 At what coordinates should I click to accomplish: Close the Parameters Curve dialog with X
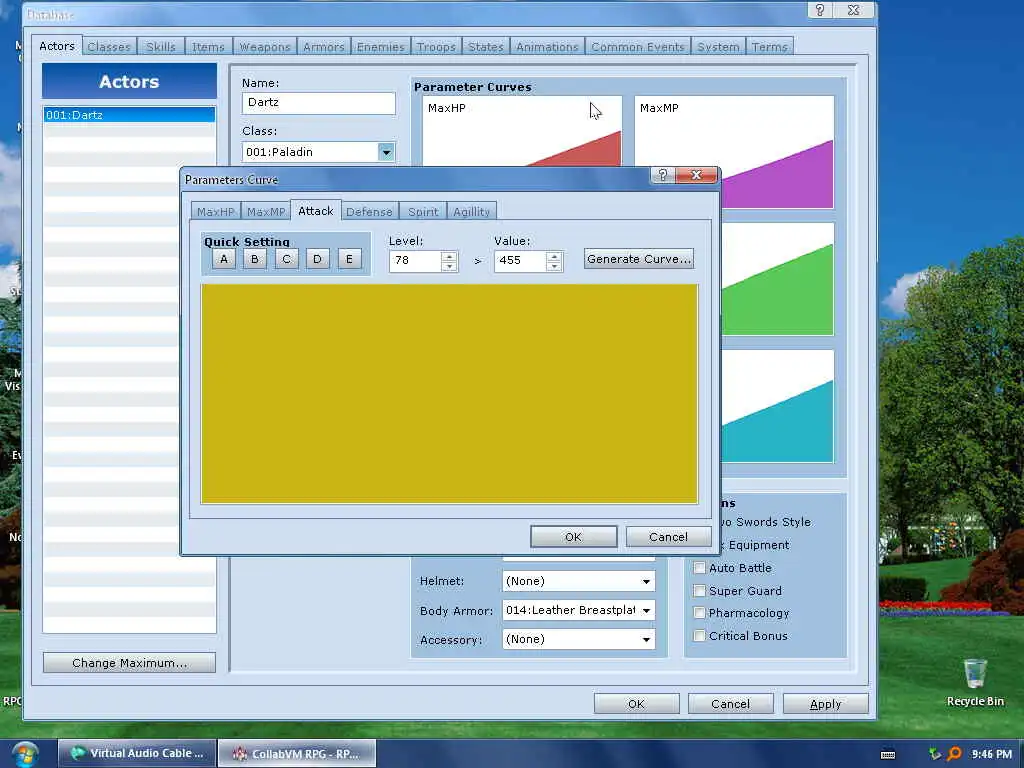pos(696,175)
